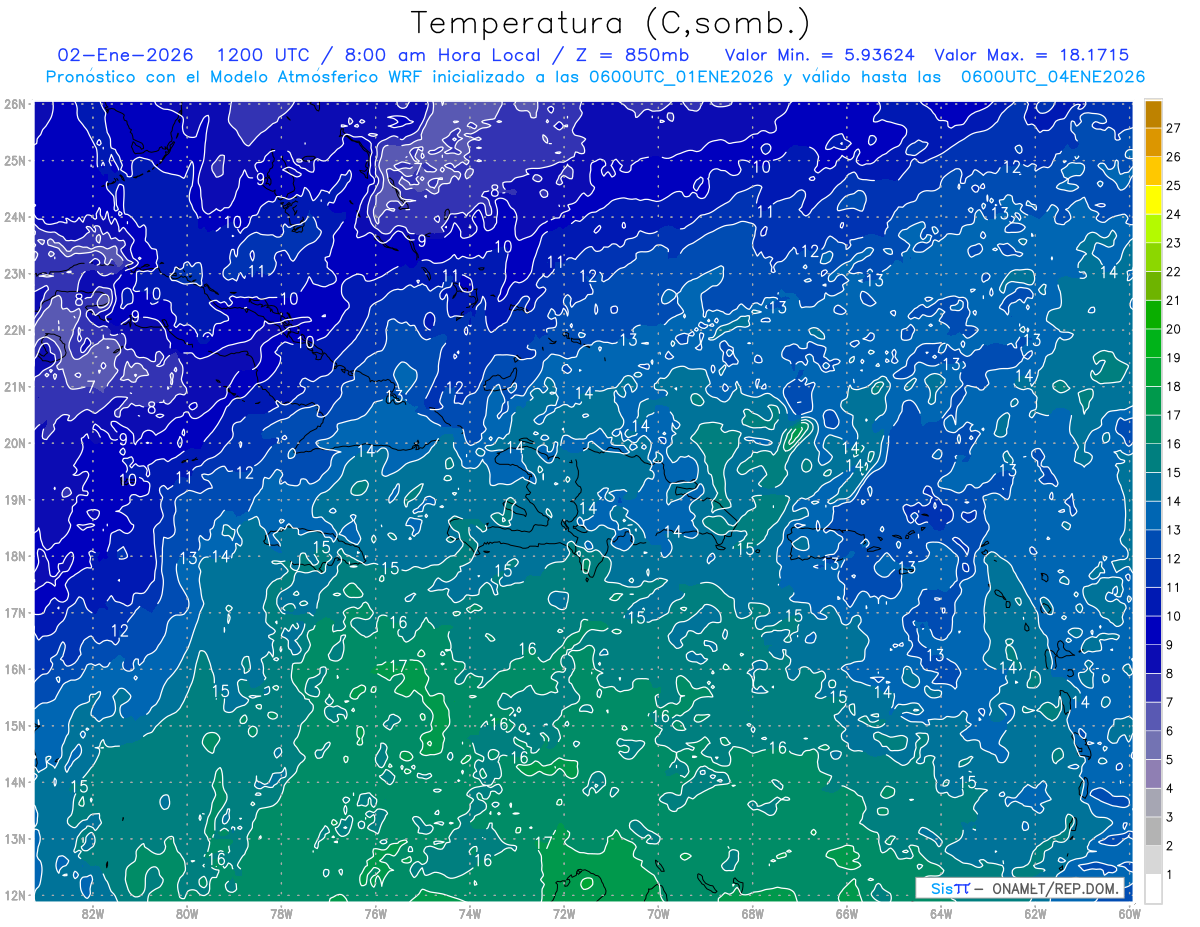The width and height of the screenshot is (1200, 927).
Task: Click 'Valor Max. = 18.1715' text
Action: [x=1032, y=54]
